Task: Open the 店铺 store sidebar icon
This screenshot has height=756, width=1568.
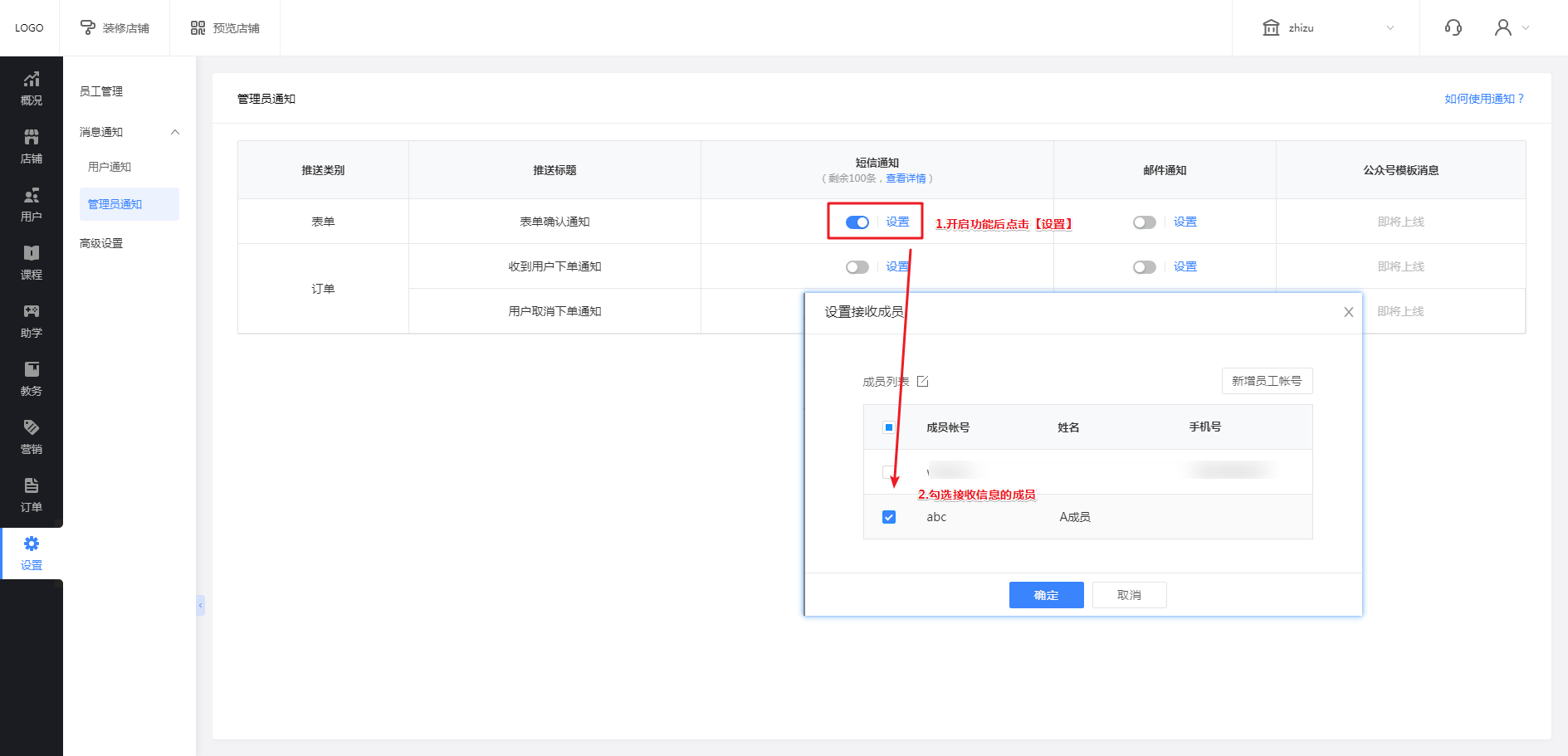Action: (31, 146)
